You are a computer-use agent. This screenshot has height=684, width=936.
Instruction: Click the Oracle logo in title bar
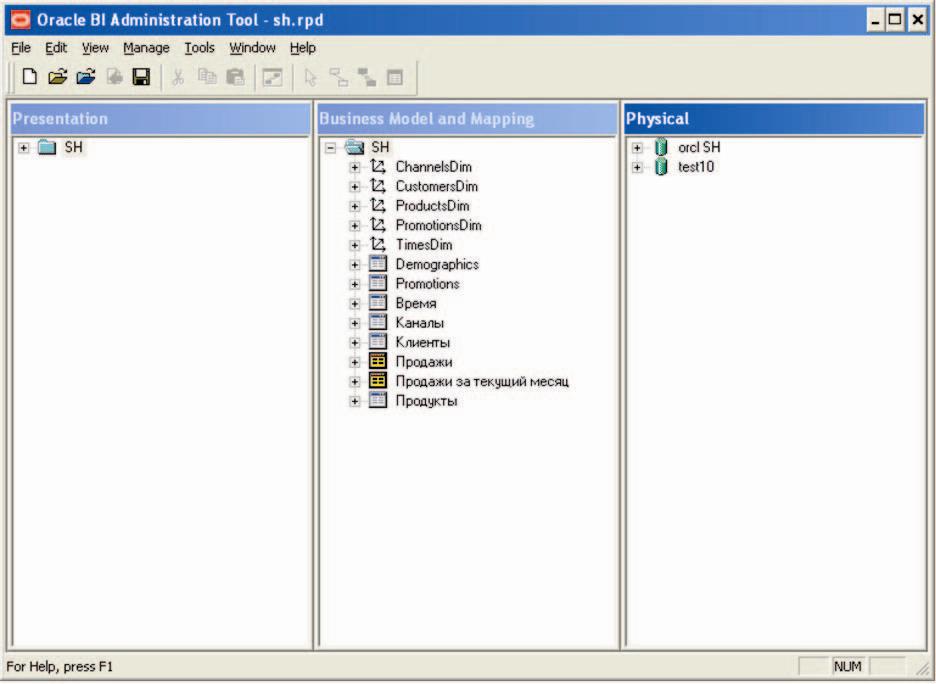(20, 20)
